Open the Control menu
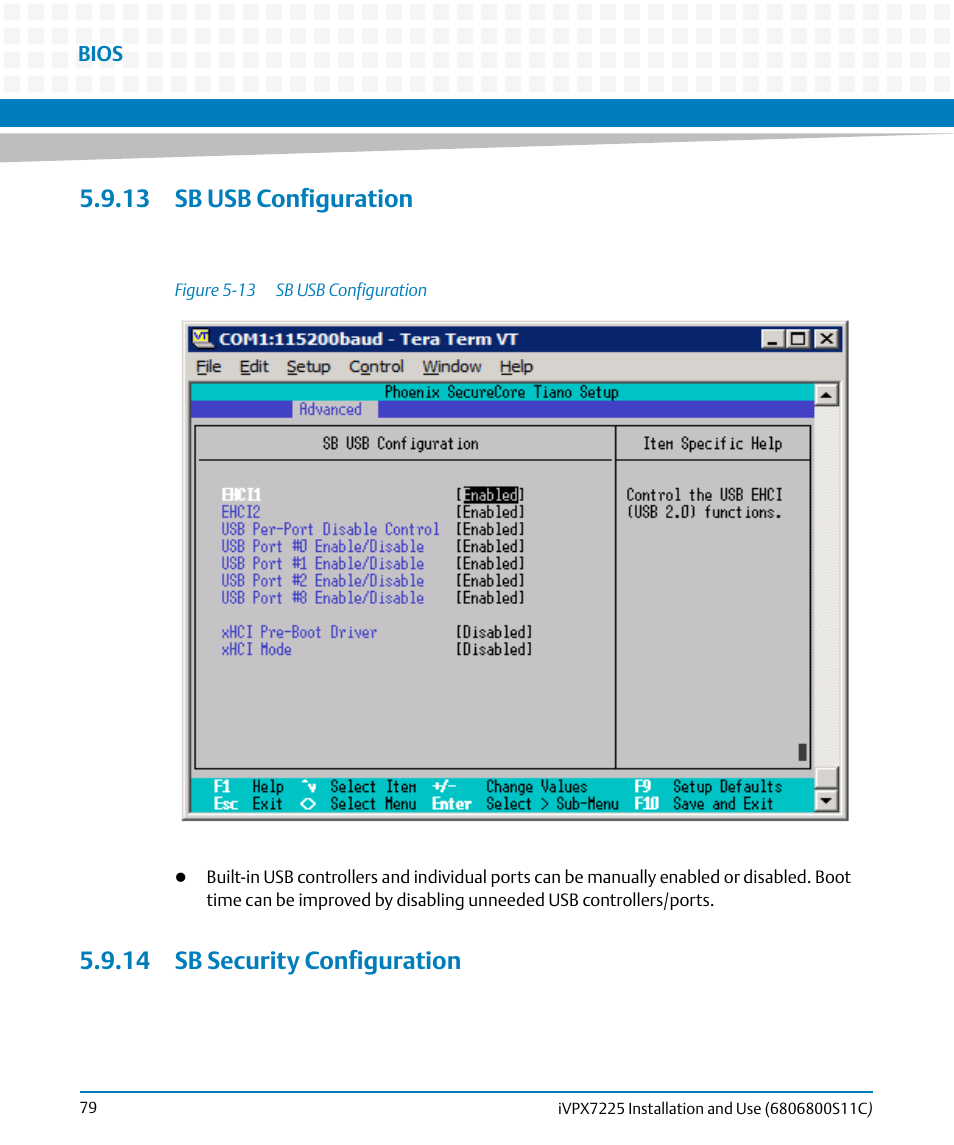 tap(376, 367)
